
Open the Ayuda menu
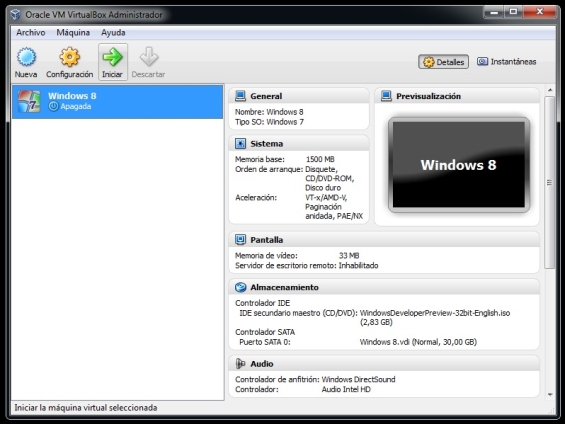tap(113, 32)
